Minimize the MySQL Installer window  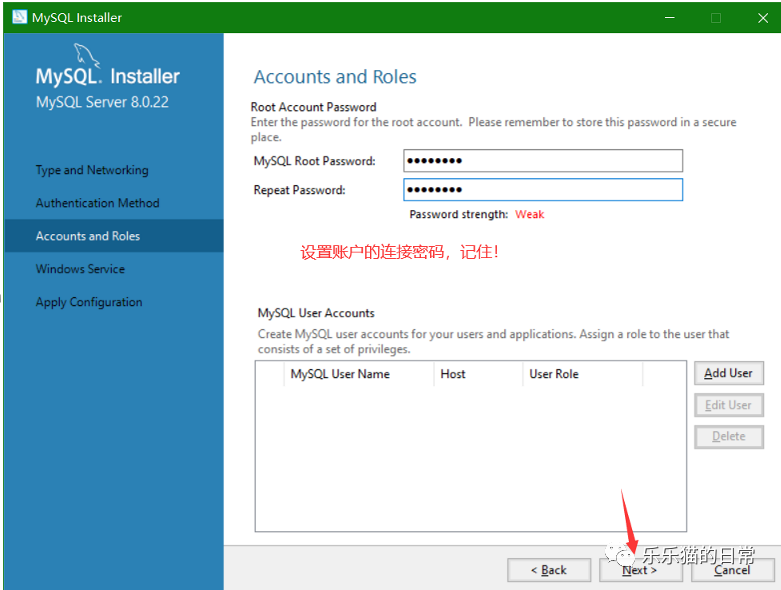pyautogui.click(x=670, y=17)
